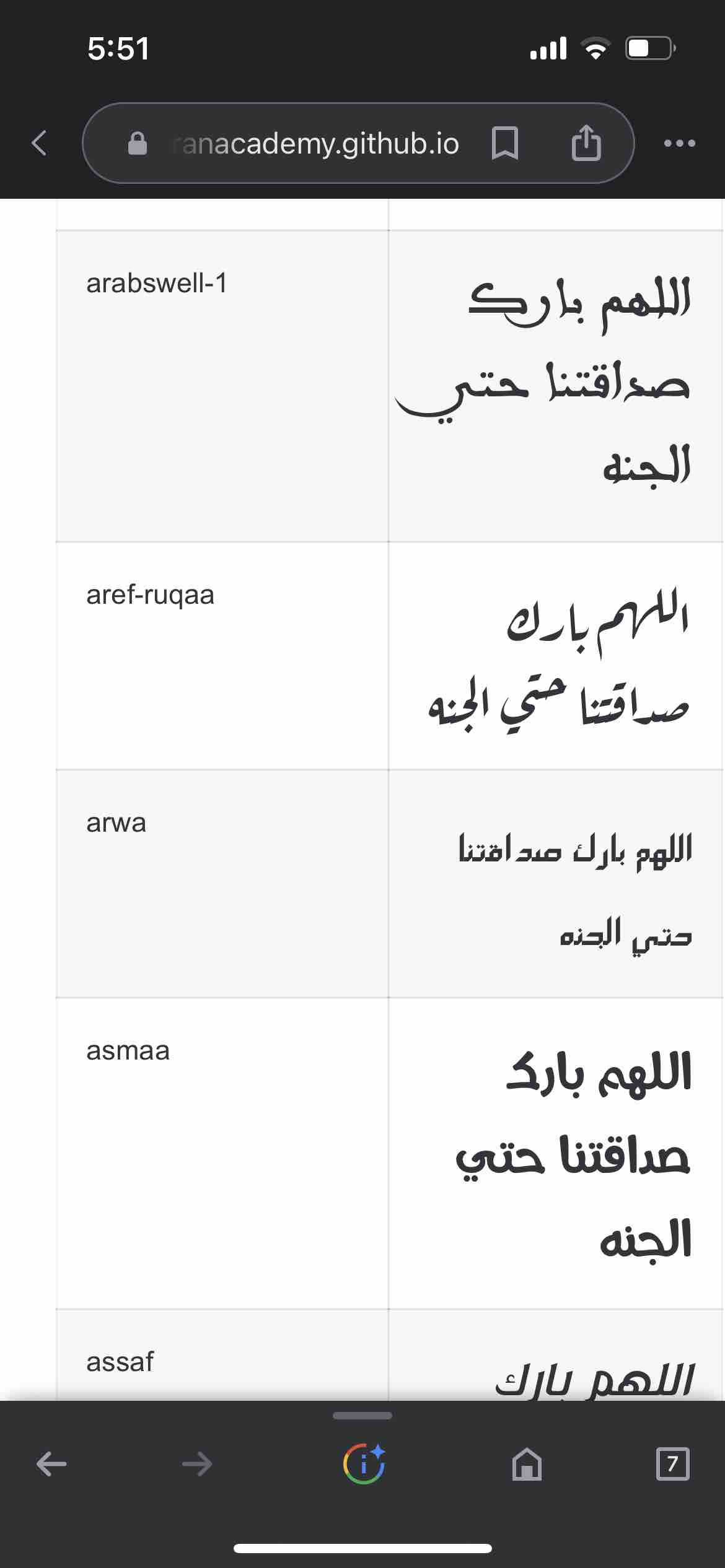Open the three-dot overflow menu
Screen dimensions: 725x1568
click(x=679, y=143)
